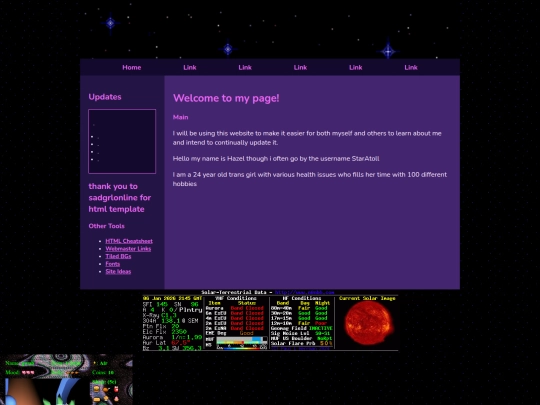The width and height of the screenshot is (540, 405).
Task: Open the Site Ideas link
Action: pos(118,271)
